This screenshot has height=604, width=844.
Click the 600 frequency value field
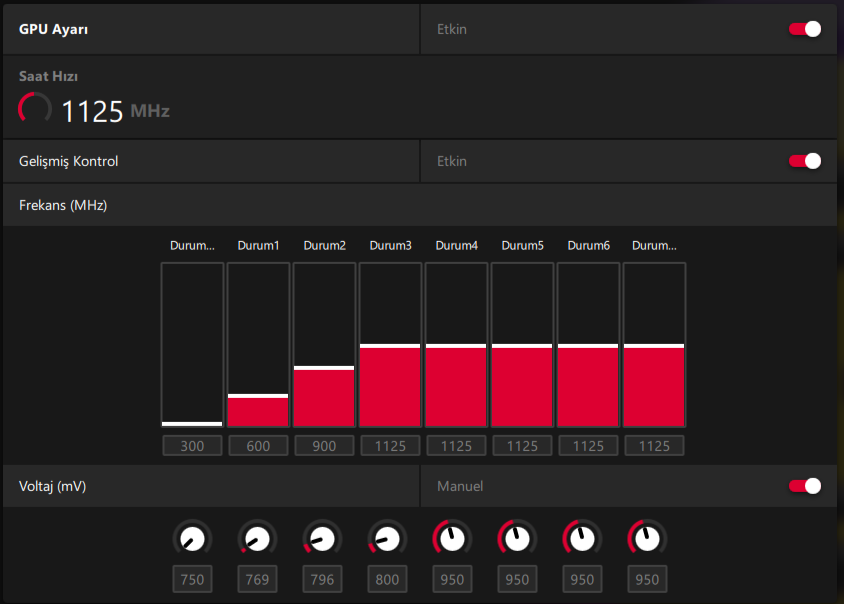click(258, 446)
